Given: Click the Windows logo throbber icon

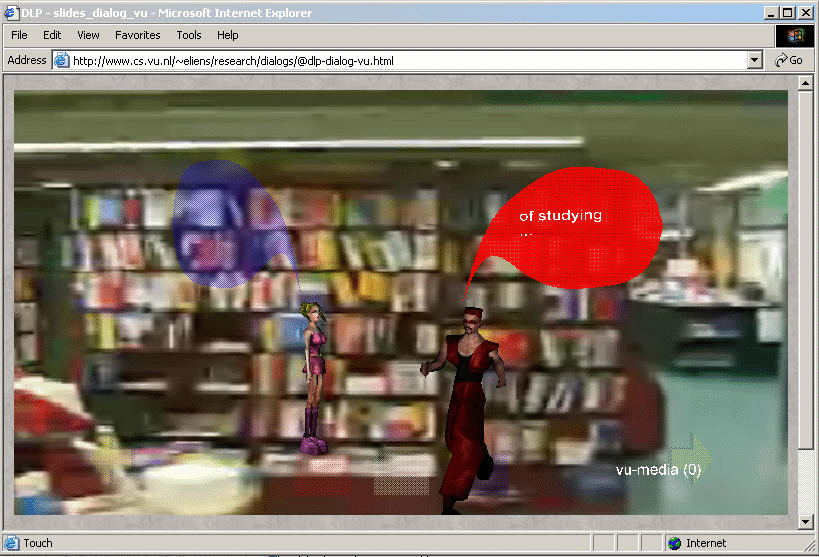Looking at the screenshot, I should [794, 35].
